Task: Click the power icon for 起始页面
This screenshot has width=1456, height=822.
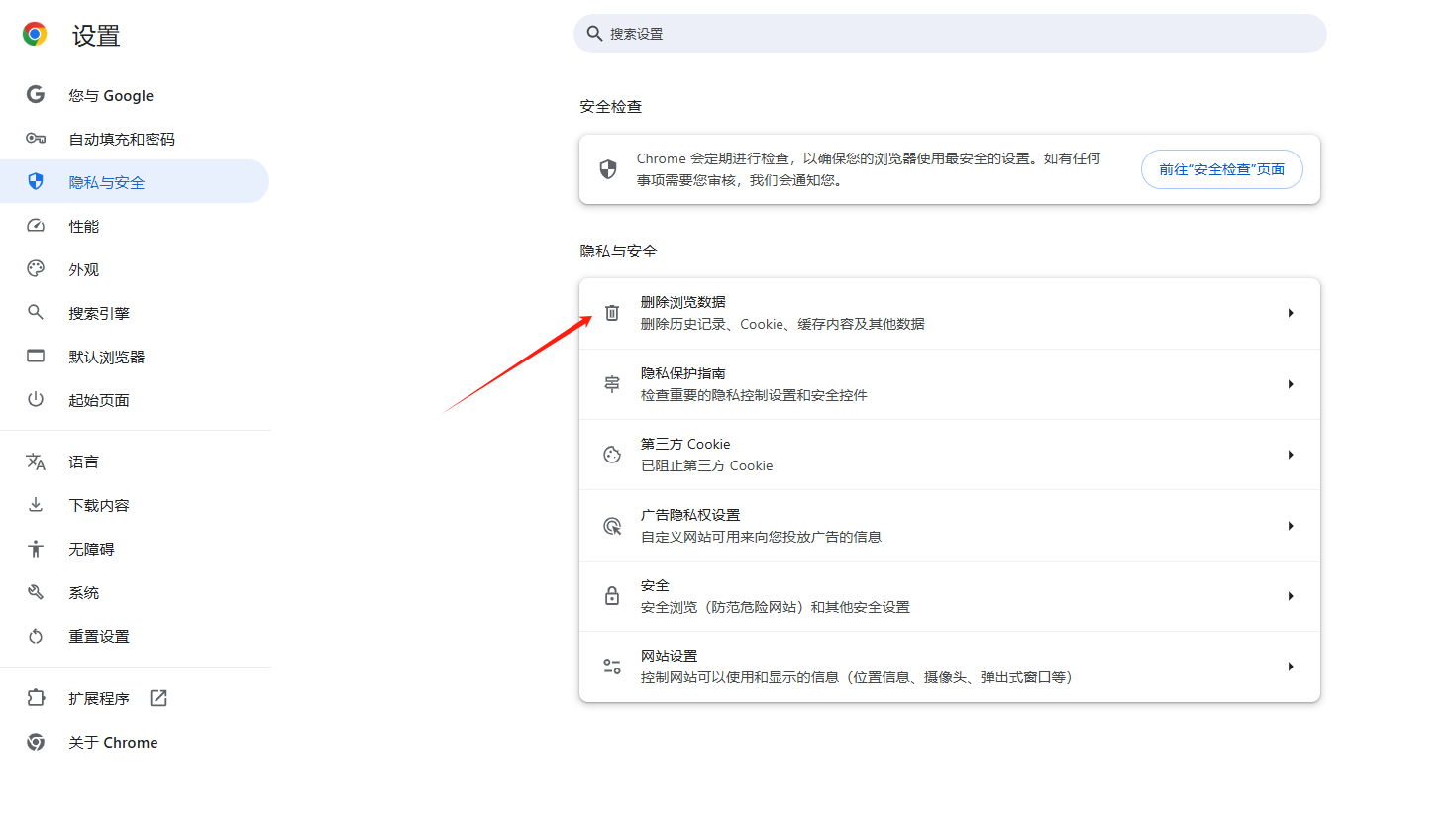Action: (x=36, y=399)
